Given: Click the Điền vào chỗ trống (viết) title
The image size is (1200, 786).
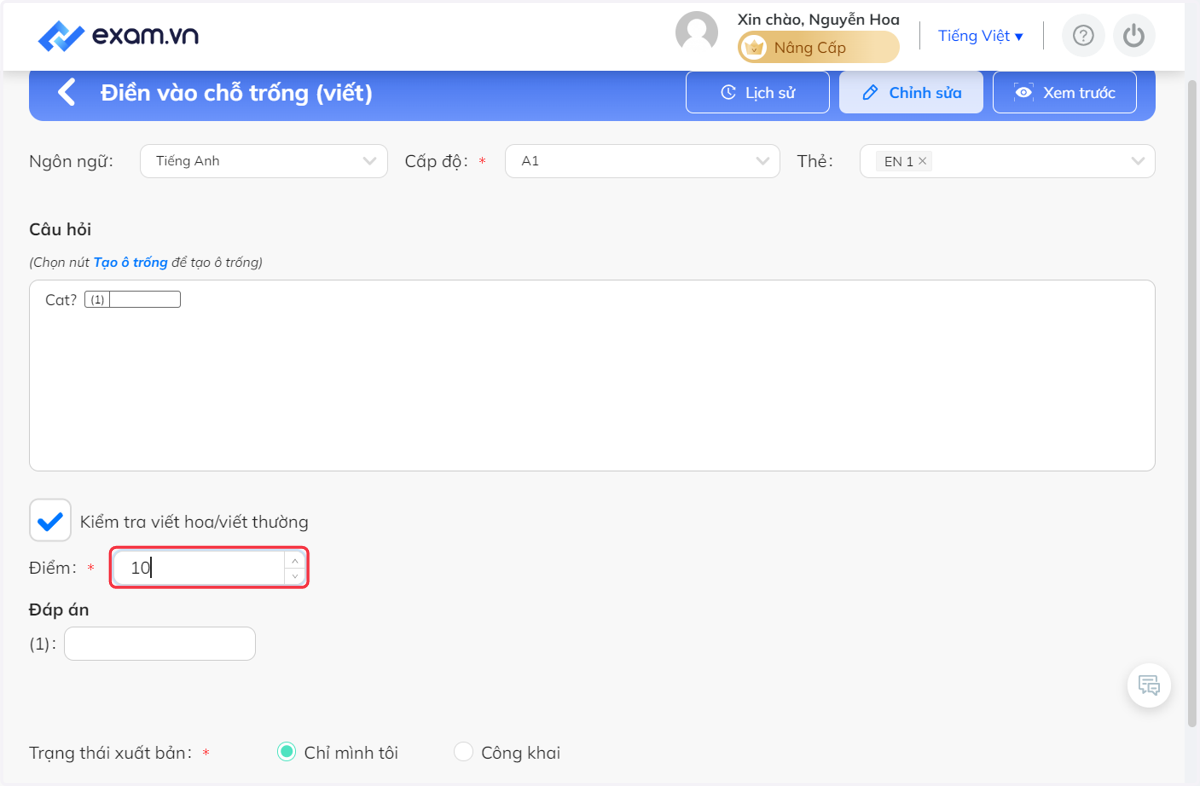Looking at the screenshot, I should pyautogui.click(x=237, y=93).
